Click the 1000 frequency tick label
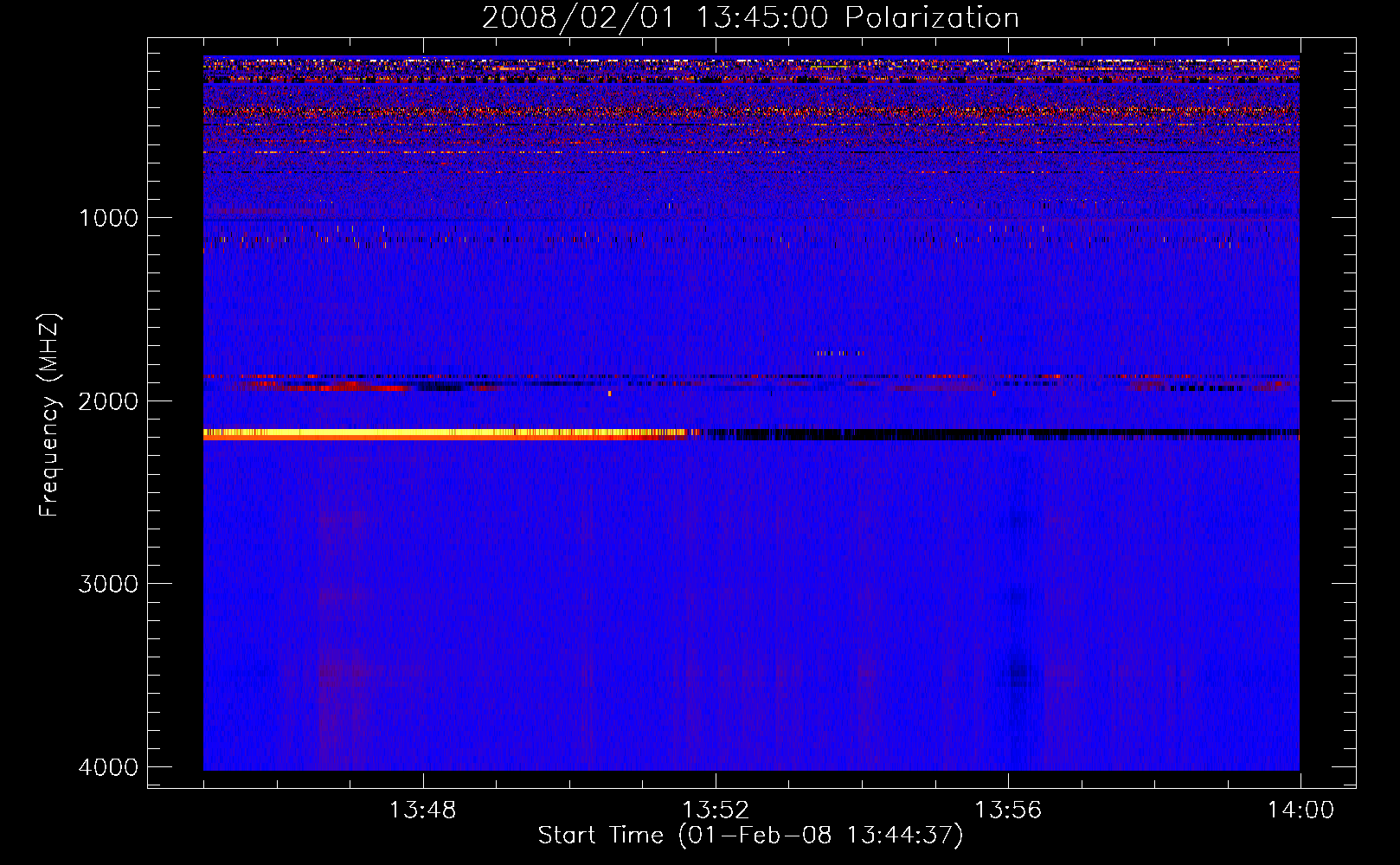1400x865 pixels. click(108, 218)
